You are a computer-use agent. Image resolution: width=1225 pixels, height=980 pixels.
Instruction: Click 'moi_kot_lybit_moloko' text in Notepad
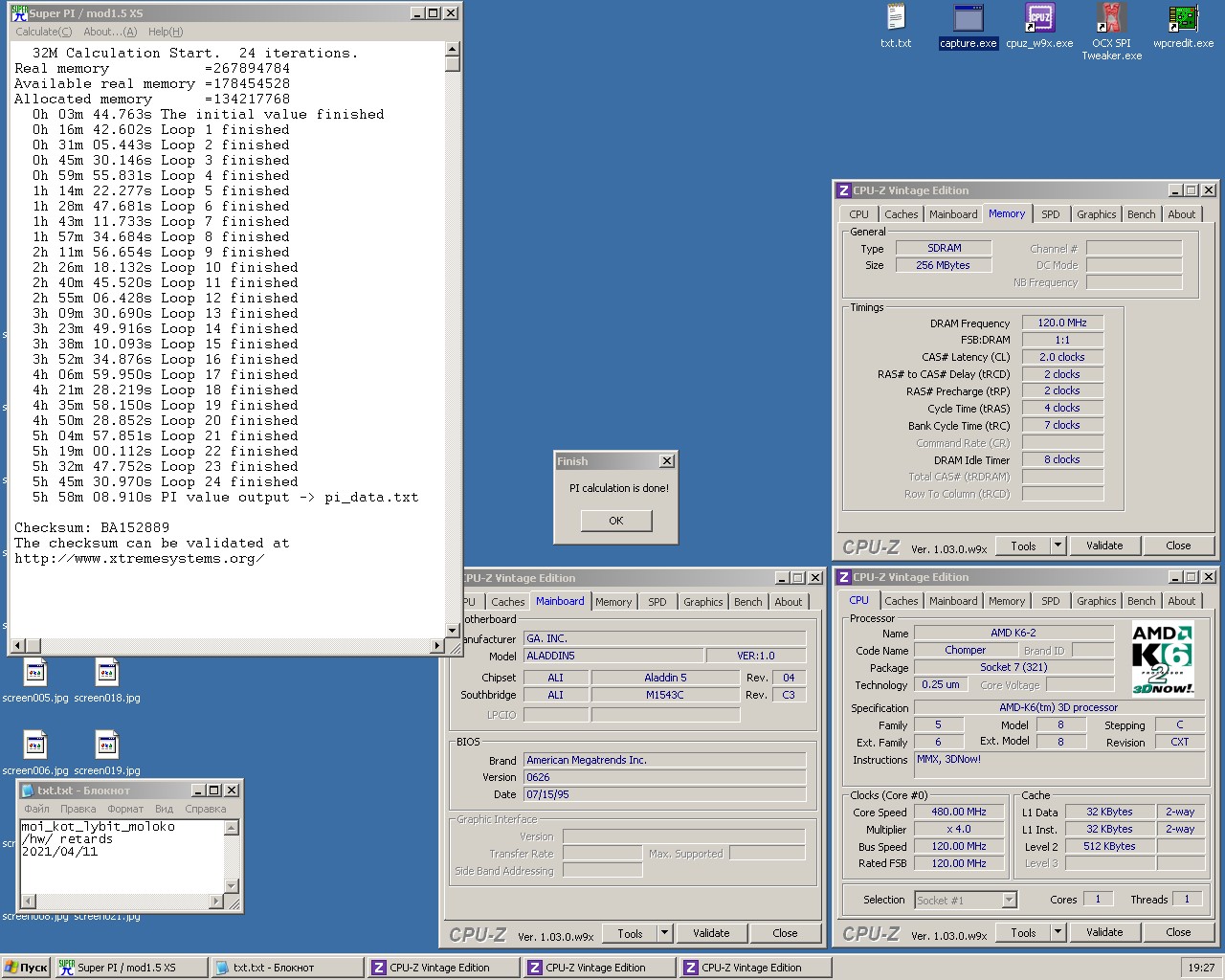coord(99,826)
